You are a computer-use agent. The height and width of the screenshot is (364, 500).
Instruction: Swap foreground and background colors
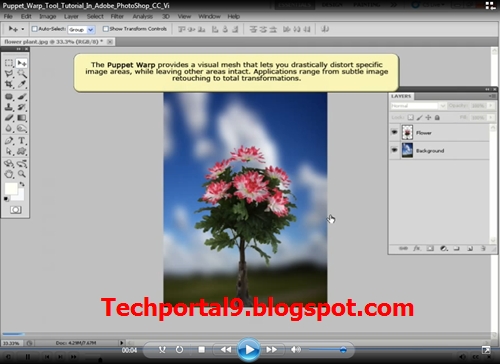(22, 184)
